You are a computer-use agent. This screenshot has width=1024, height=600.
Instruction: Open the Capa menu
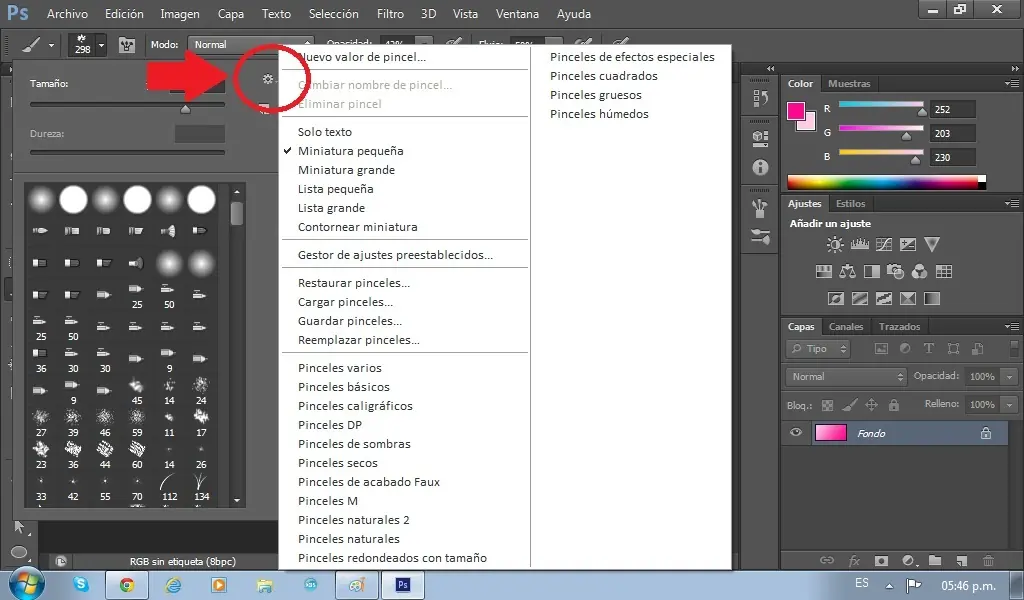click(231, 14)
